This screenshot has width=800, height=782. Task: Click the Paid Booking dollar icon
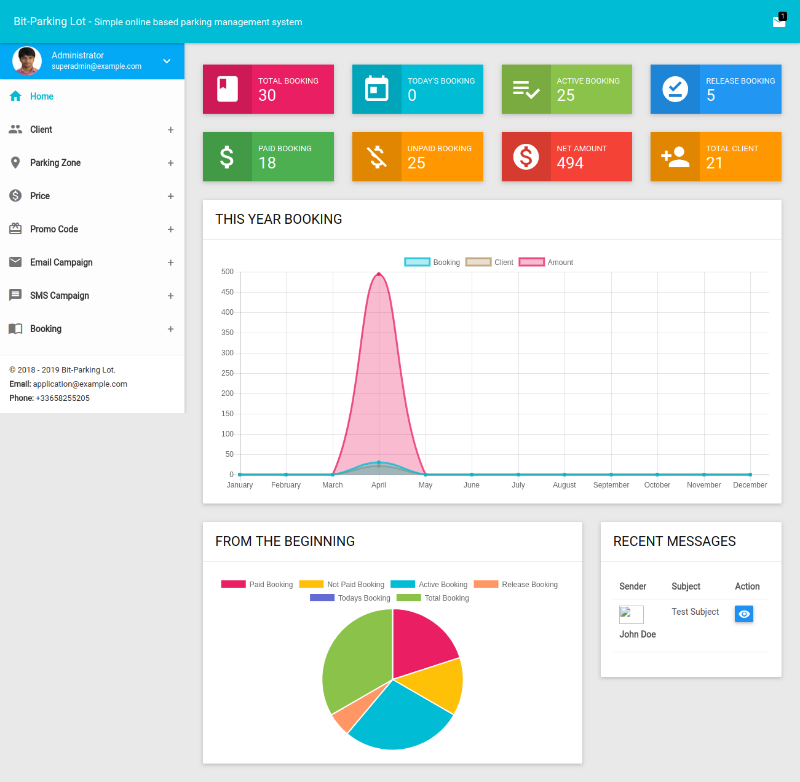coord(227,157)
